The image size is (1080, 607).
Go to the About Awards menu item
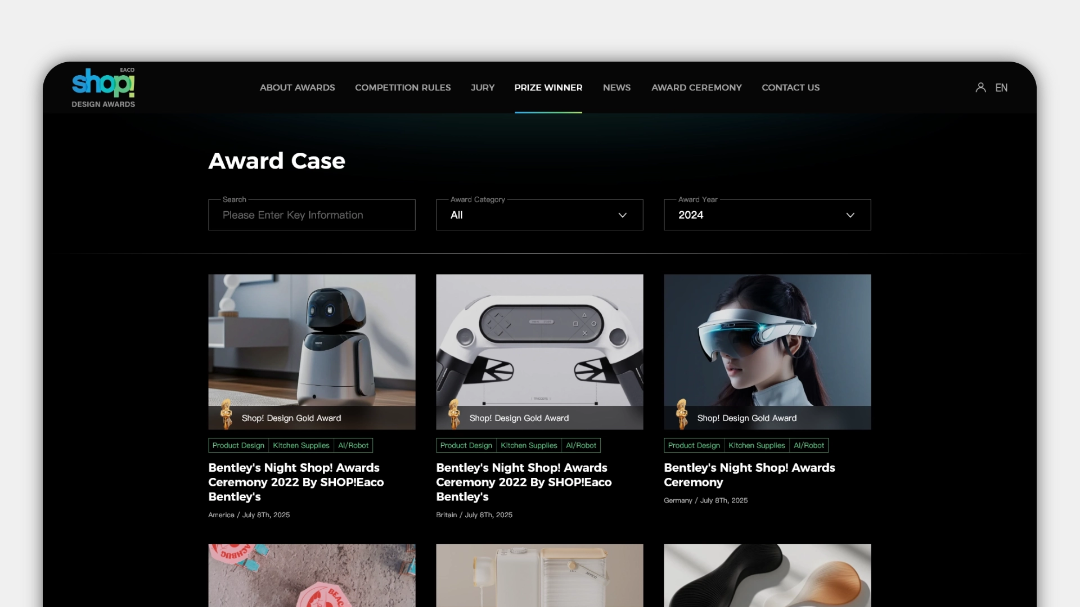(x=297, y=88)
